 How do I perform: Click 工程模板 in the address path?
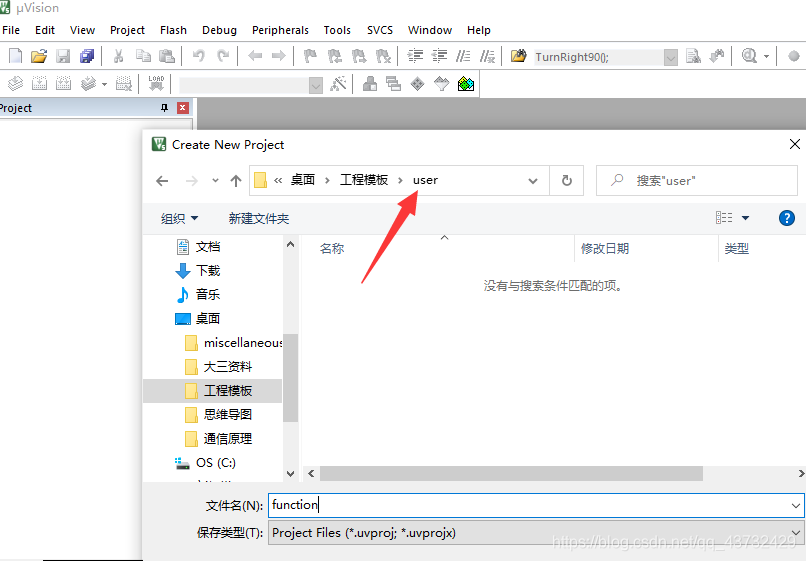point(363,180)
